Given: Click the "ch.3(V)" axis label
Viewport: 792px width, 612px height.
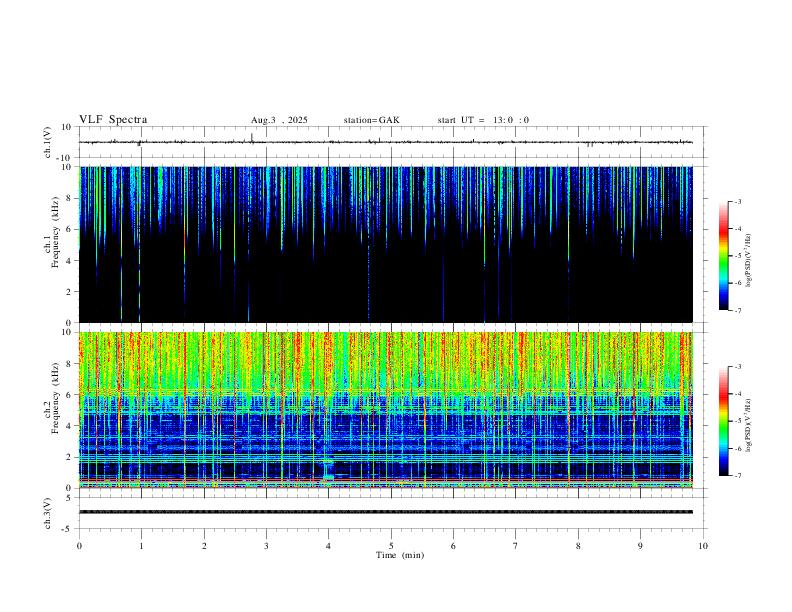Looking at the screenshot, I should click(48, 513).
